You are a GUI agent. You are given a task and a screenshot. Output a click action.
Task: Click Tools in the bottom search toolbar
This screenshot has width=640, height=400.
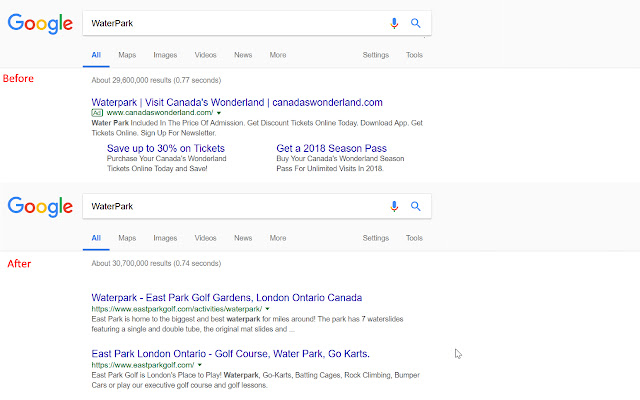click(414, 238)
